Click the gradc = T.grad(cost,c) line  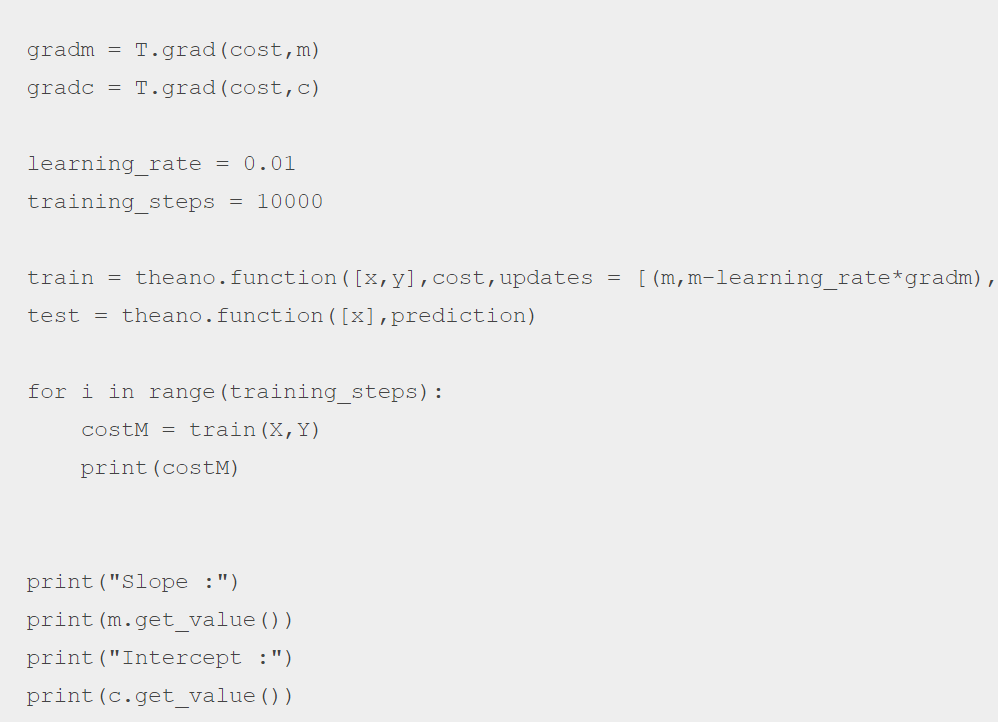click(173, 88)
